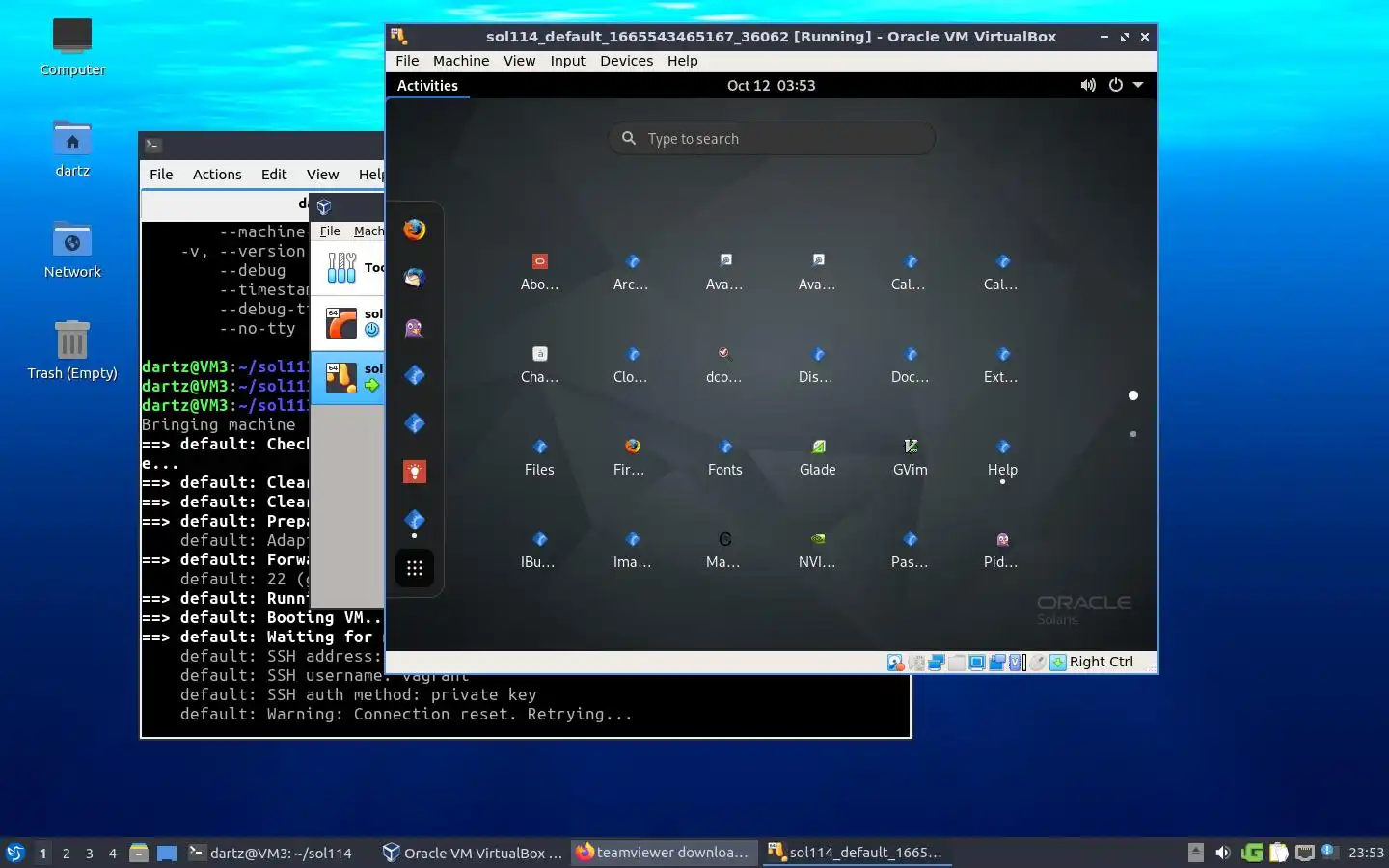Open the Files application

(x=539, y=457)
